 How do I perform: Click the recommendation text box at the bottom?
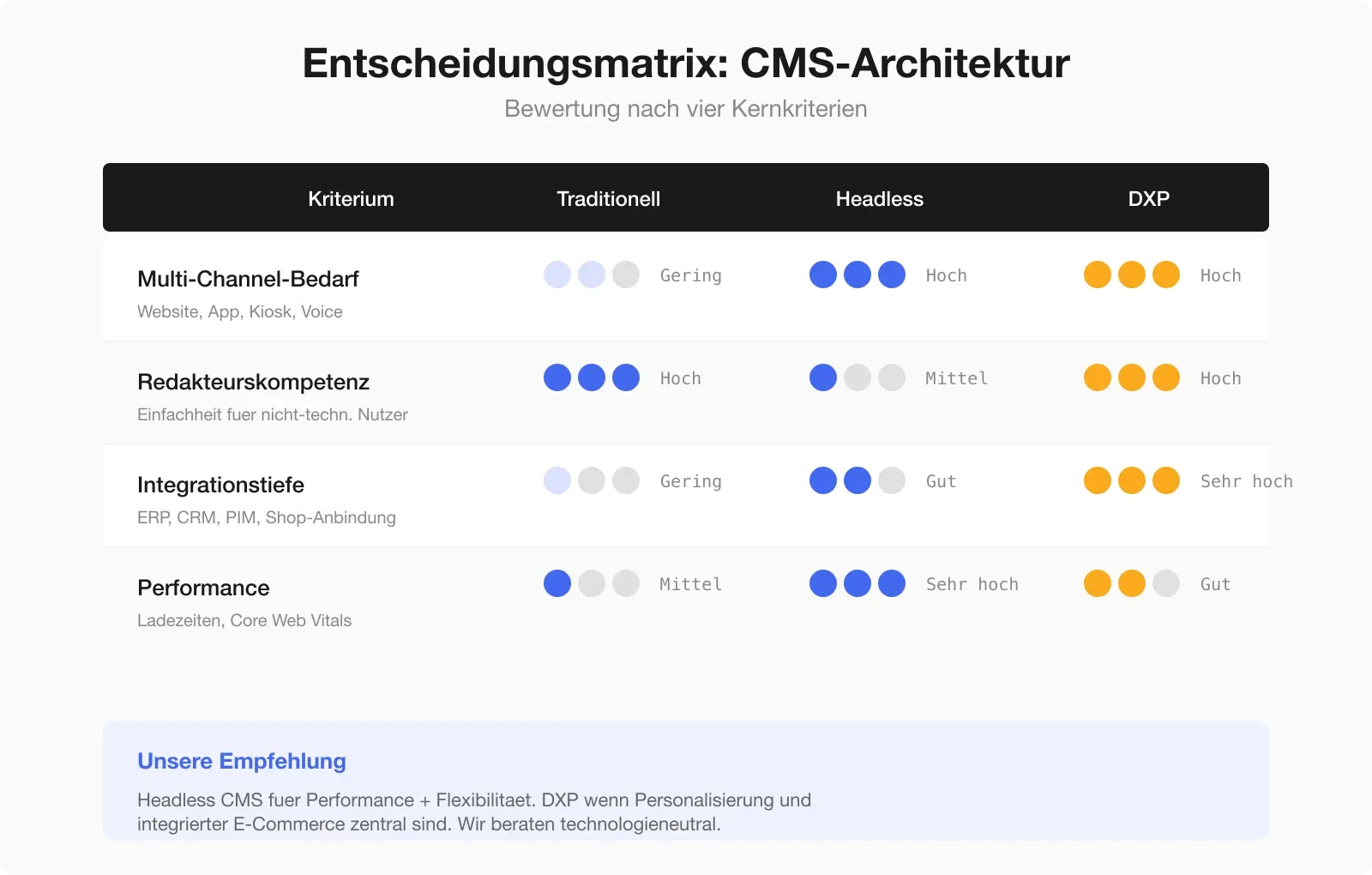coord(686,781)
